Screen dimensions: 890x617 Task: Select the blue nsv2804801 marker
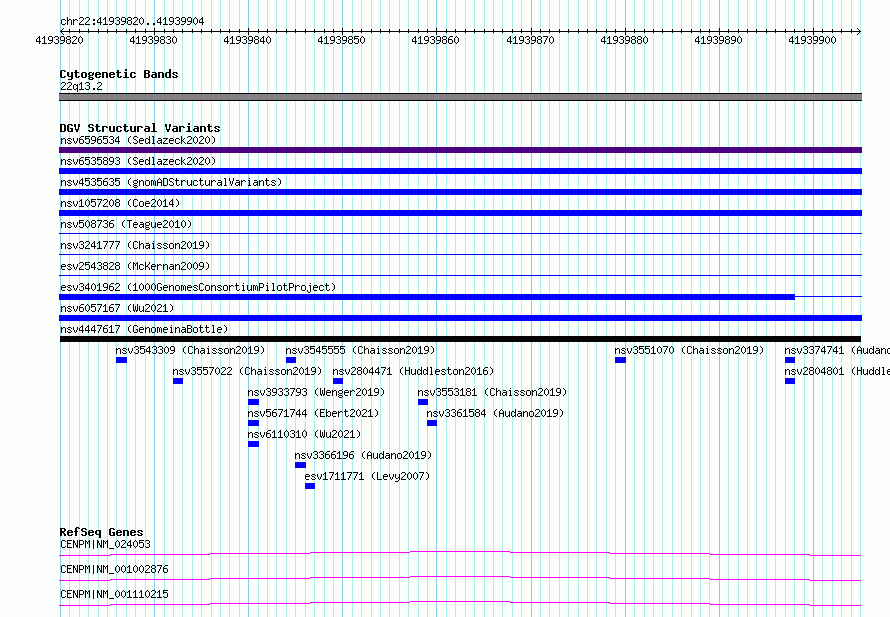coord(790,381)
